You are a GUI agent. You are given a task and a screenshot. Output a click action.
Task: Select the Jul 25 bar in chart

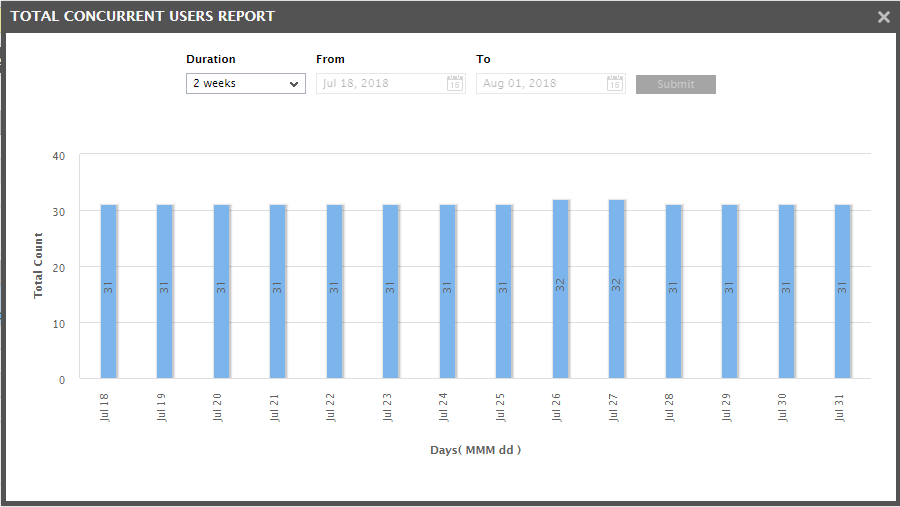504,292
